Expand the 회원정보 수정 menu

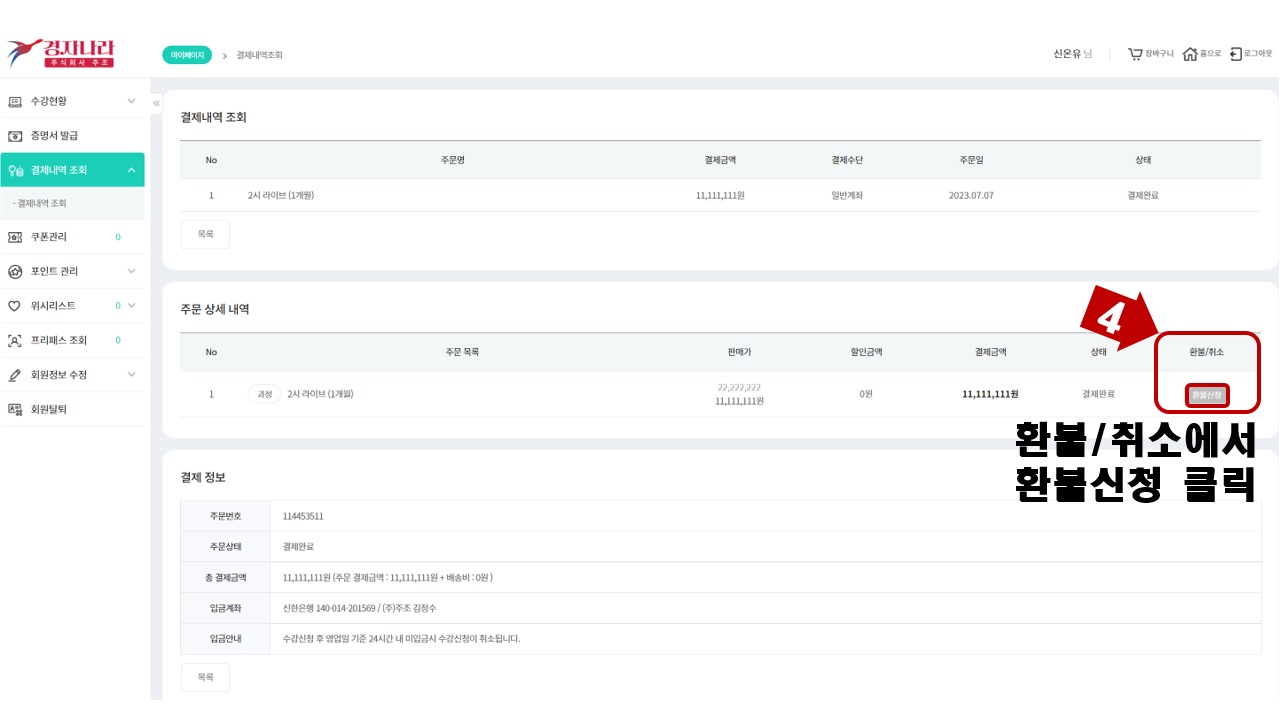(x=131, y=375)
